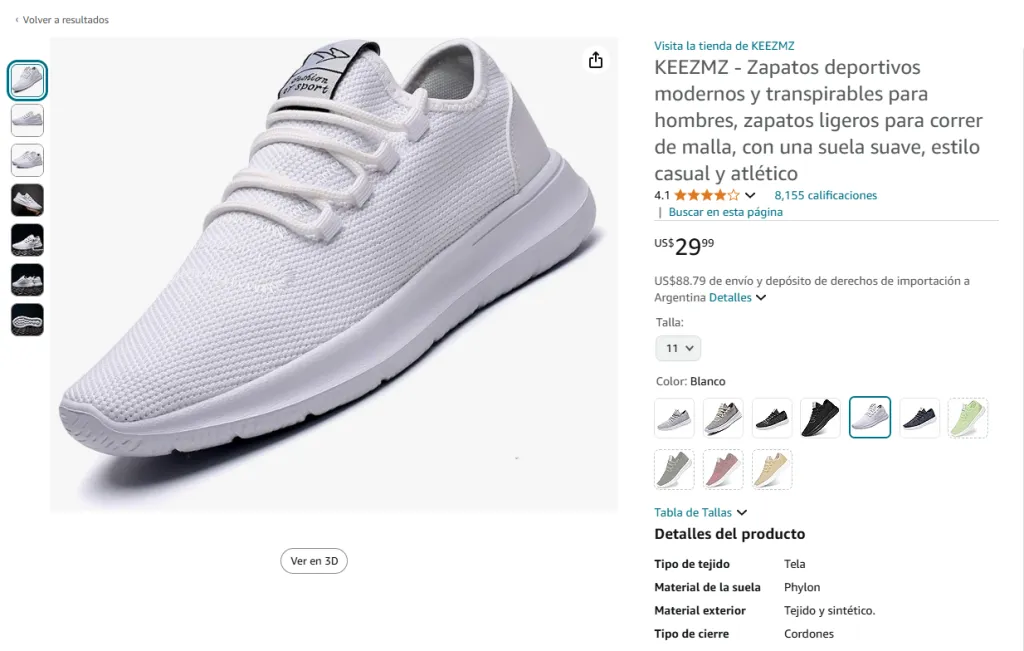Select the sole view thumbnail
Viewport: 1024px width, 651px height.
pyautogui.click(x=27, y=320)
